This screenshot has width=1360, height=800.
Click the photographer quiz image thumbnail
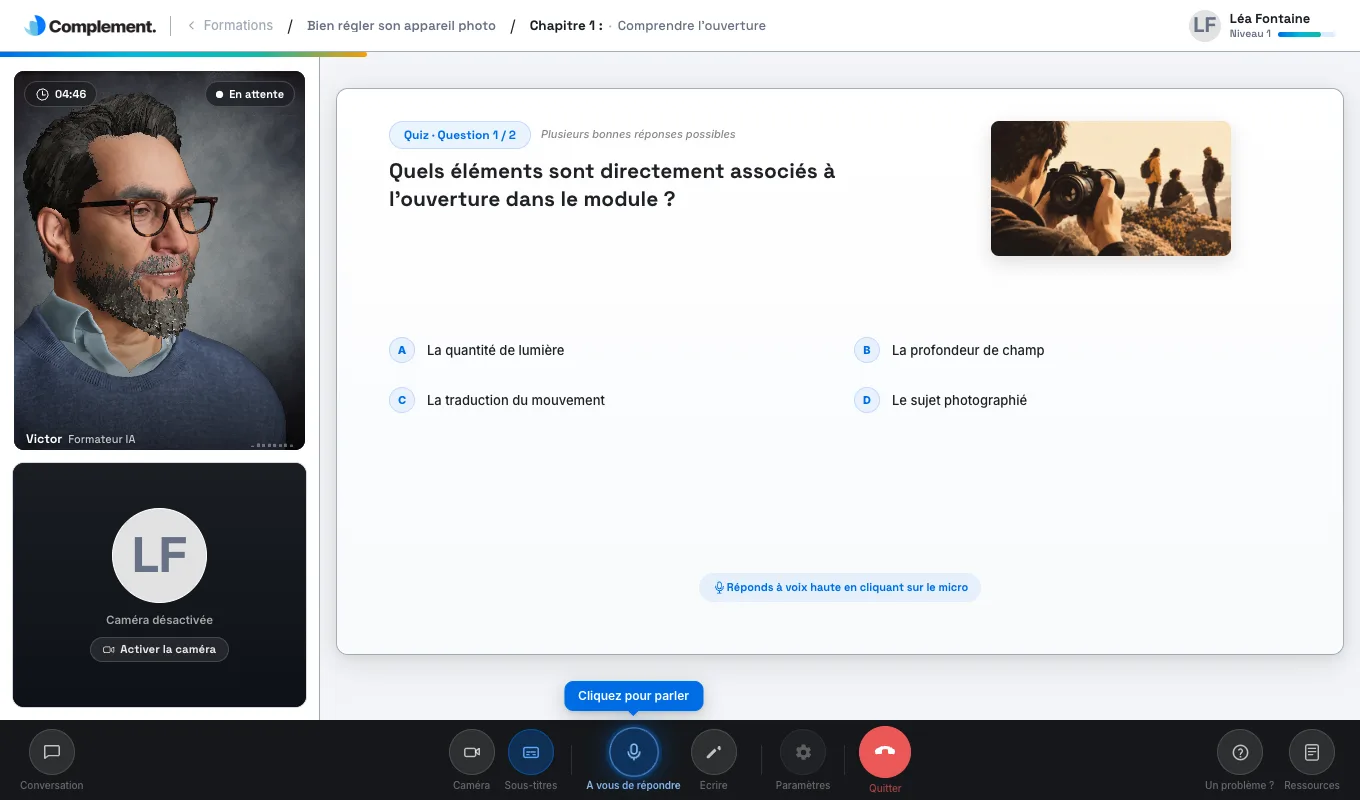[x=1111, y=188]
